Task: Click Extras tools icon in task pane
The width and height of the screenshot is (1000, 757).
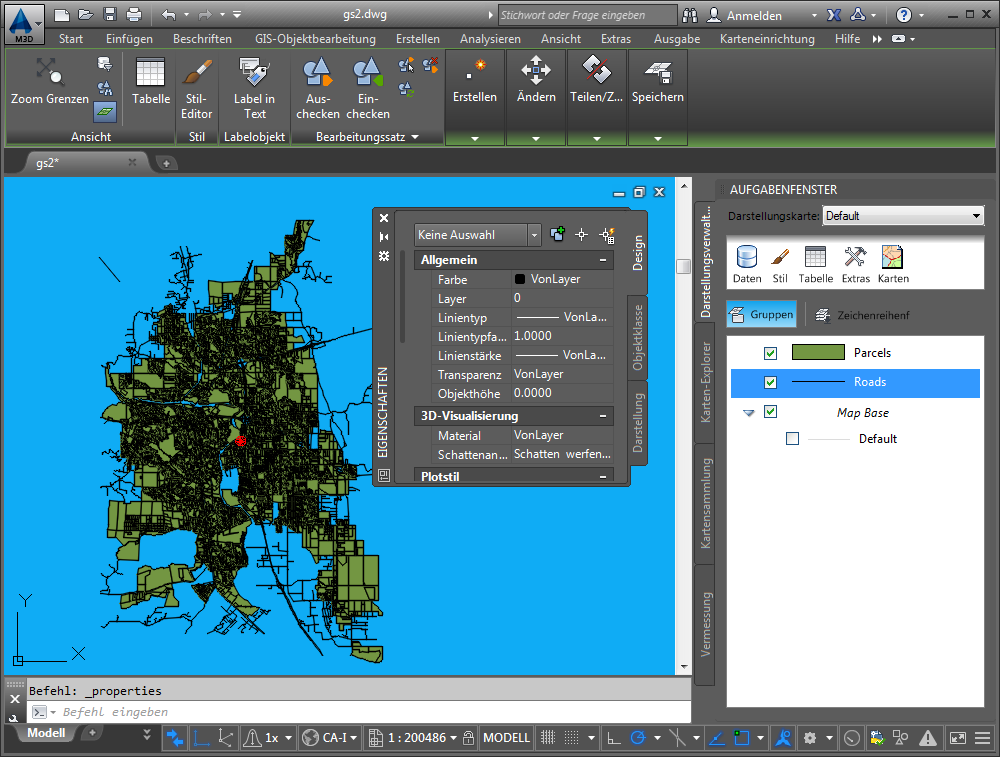Action: [x=854, y=257]
